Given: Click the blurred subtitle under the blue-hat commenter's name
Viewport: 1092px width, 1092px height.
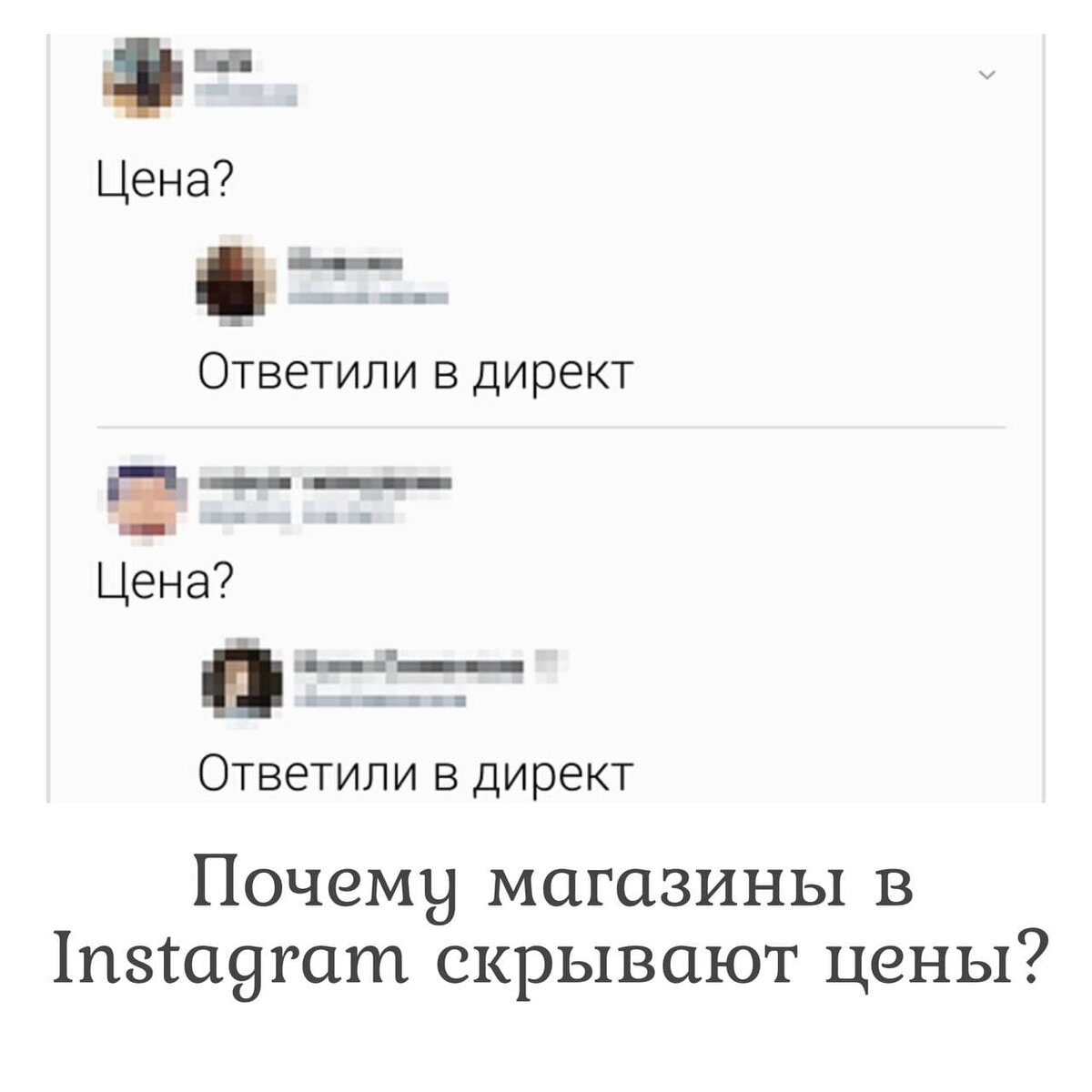Looking at the screenshot, I should (x=291, y=515).
